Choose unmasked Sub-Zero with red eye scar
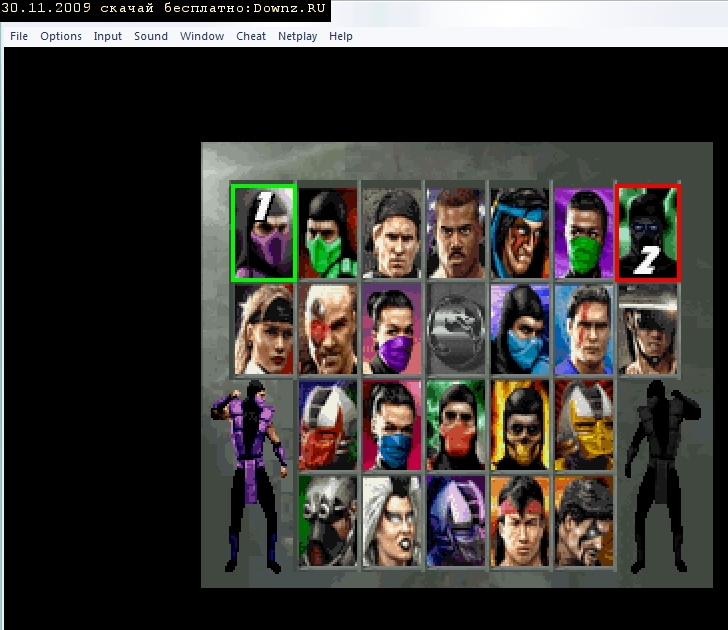 [584, 329]
